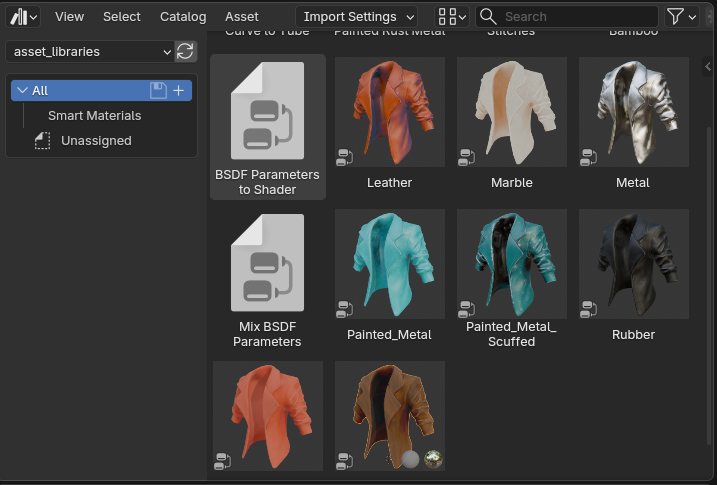Collapse the All catalog tree
The image size is (717, 485).
[22, 90]
